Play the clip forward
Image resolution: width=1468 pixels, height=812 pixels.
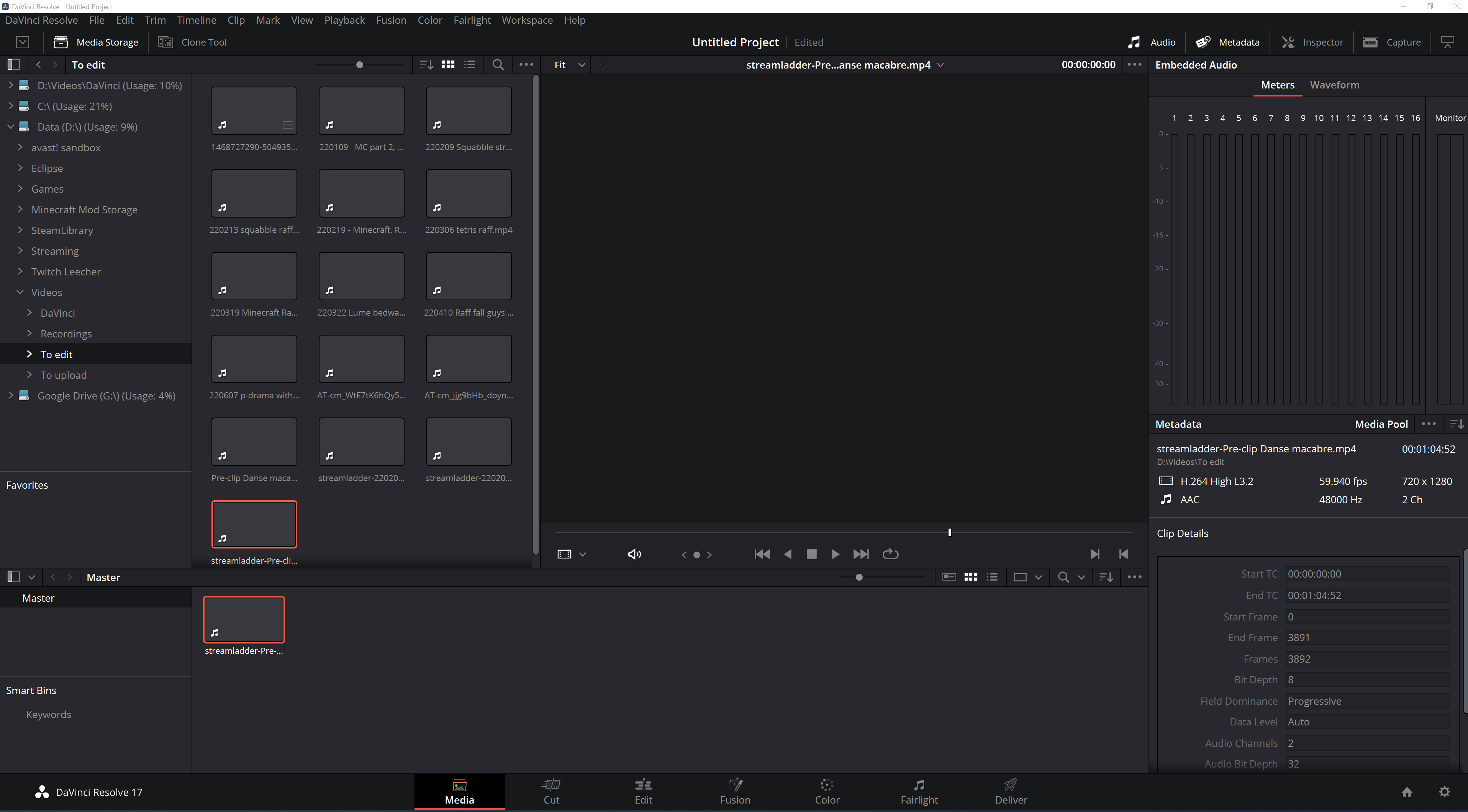[836, 555]
